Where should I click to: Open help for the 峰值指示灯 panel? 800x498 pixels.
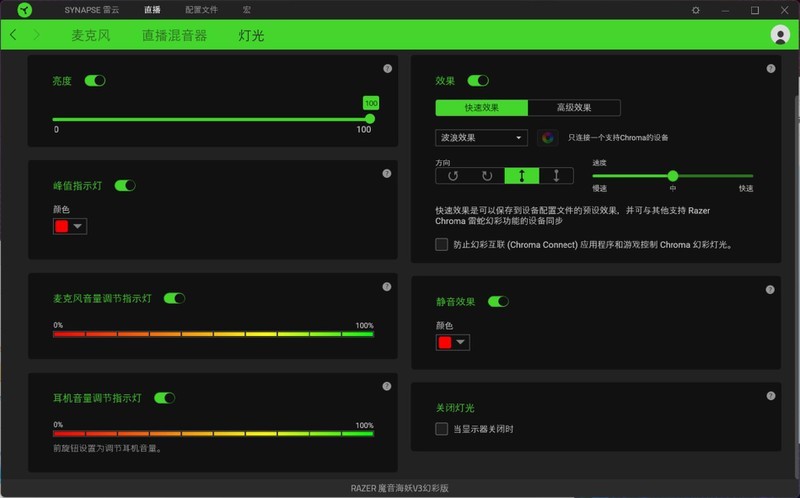(387, 173)
